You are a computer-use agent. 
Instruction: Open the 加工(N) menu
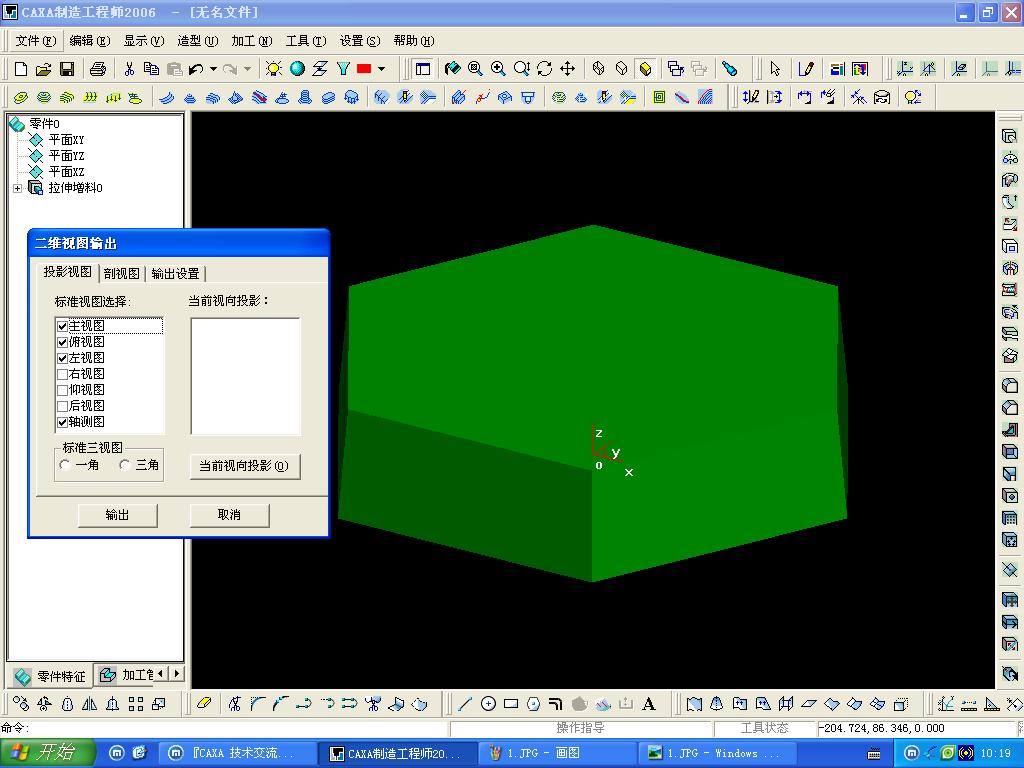[x=251, y=40]
